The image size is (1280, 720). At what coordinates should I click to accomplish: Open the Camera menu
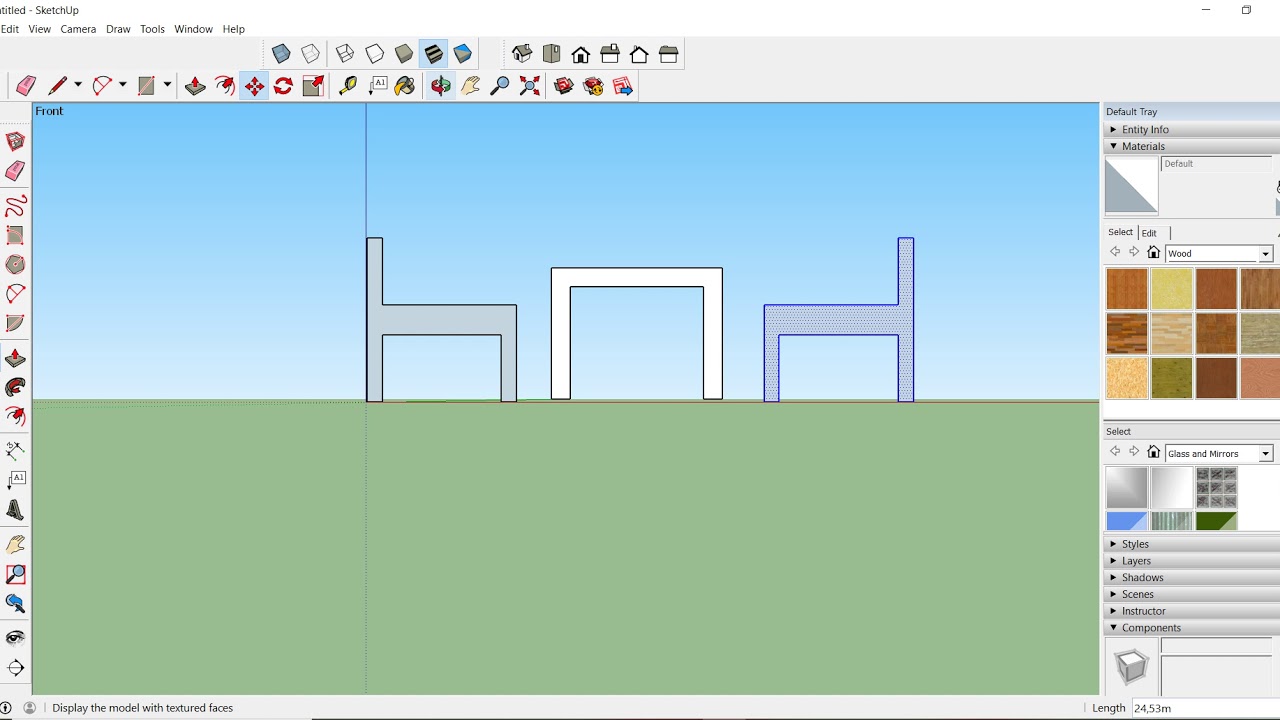point(78,29)
